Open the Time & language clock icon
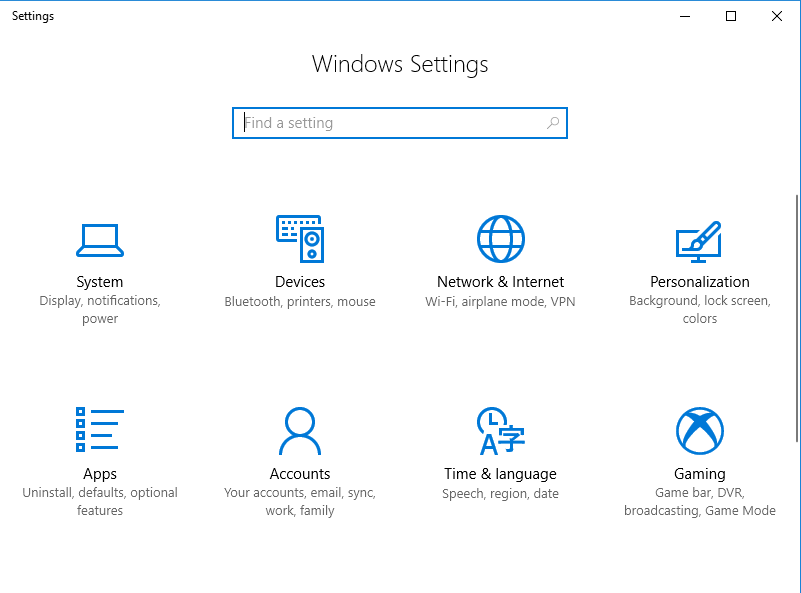The image size is (801, 593). (x=501, y=431)
